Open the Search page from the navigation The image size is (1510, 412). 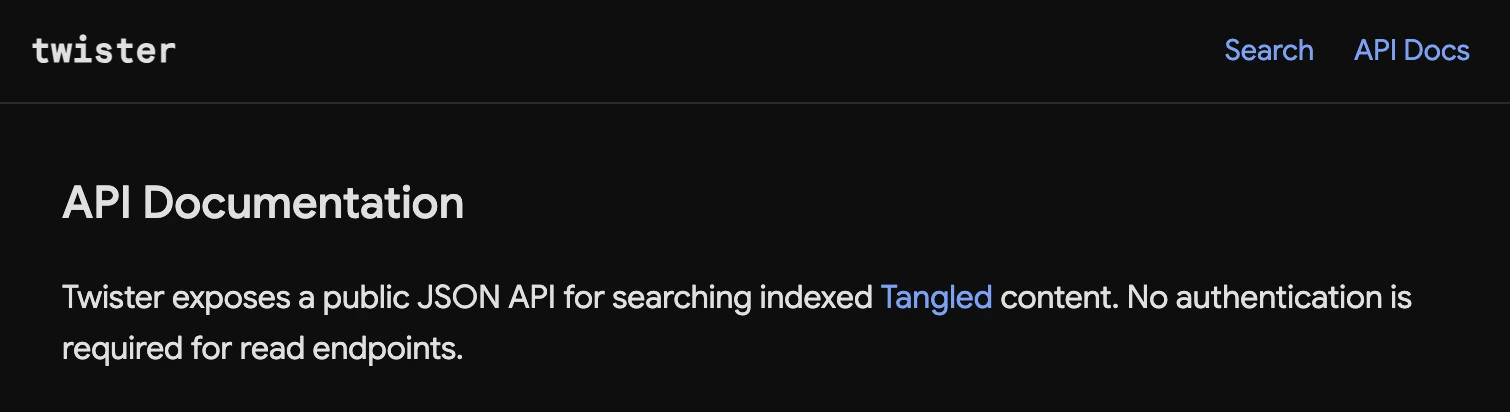coord(1268,50)
